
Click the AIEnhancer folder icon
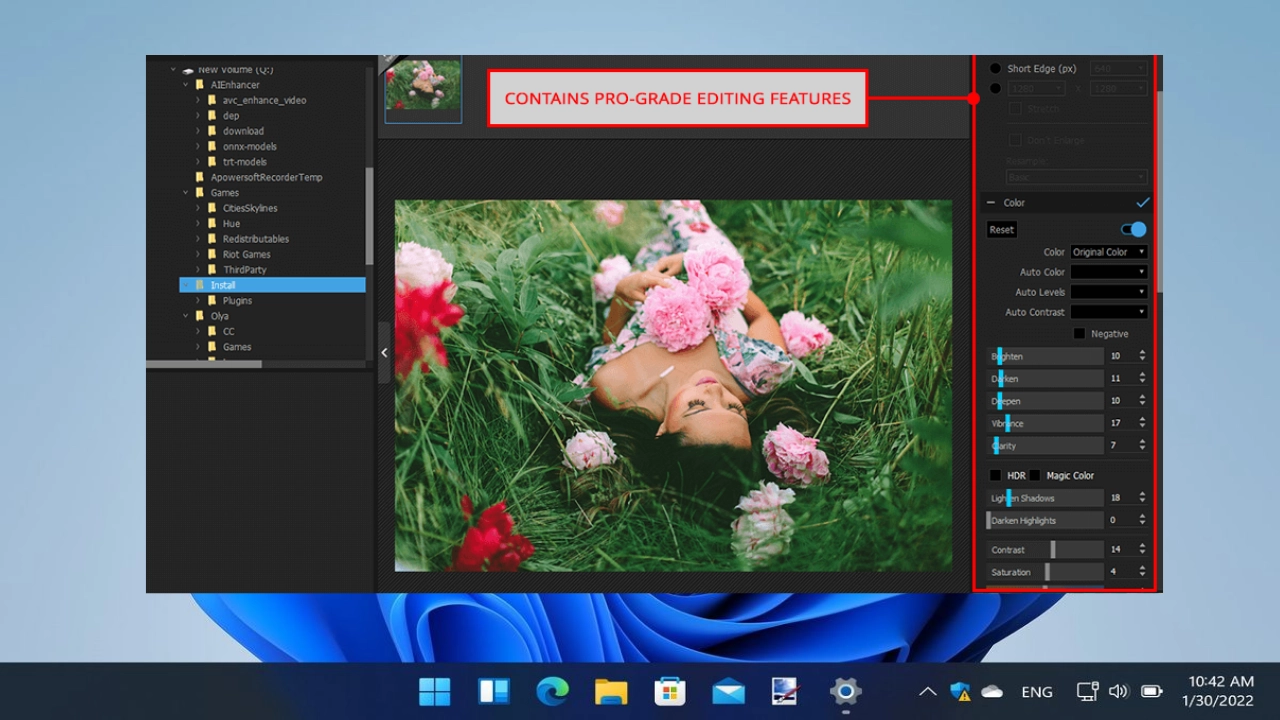(200, 85)
